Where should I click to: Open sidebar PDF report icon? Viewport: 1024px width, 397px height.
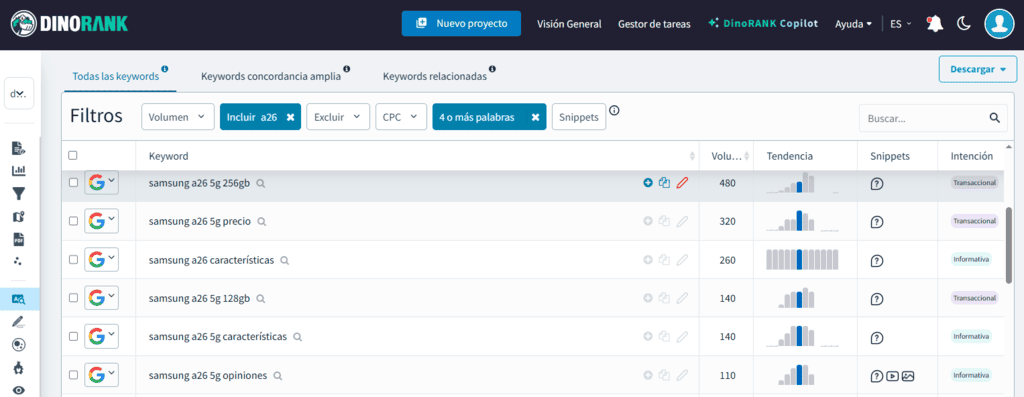[19, 239]
